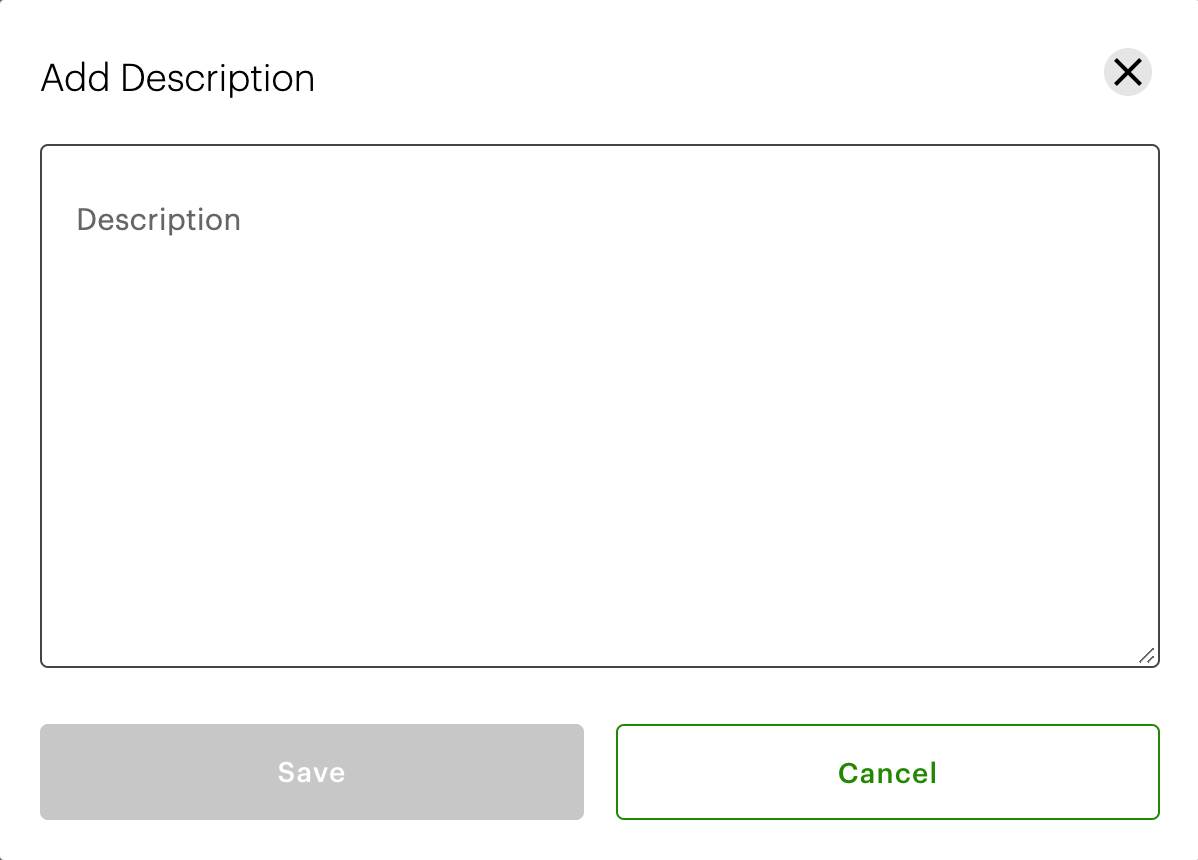
Task: Click the Save label on grey button
Action: coord(312,772)
